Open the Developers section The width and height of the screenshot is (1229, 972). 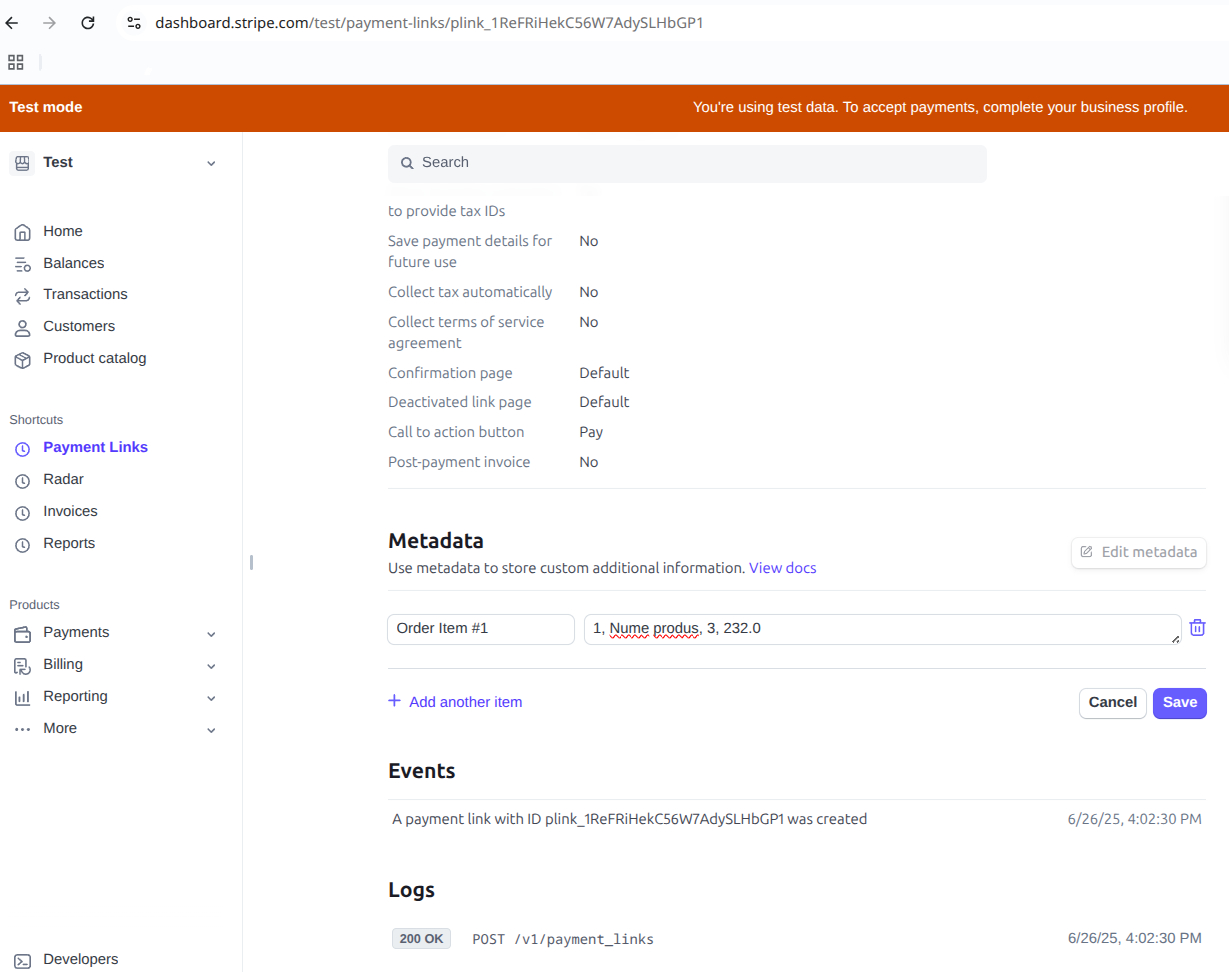coord(79,959)
